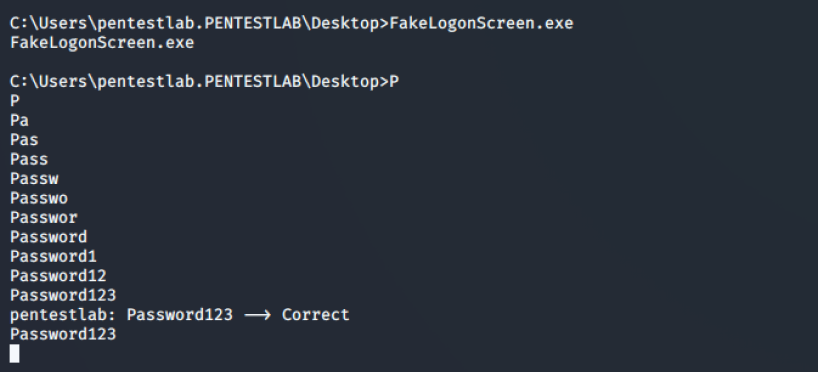The image size is (818, 372).
Task: Click FakeLogonScreen.exe in the first prompt line
Action: click(482, 23)
